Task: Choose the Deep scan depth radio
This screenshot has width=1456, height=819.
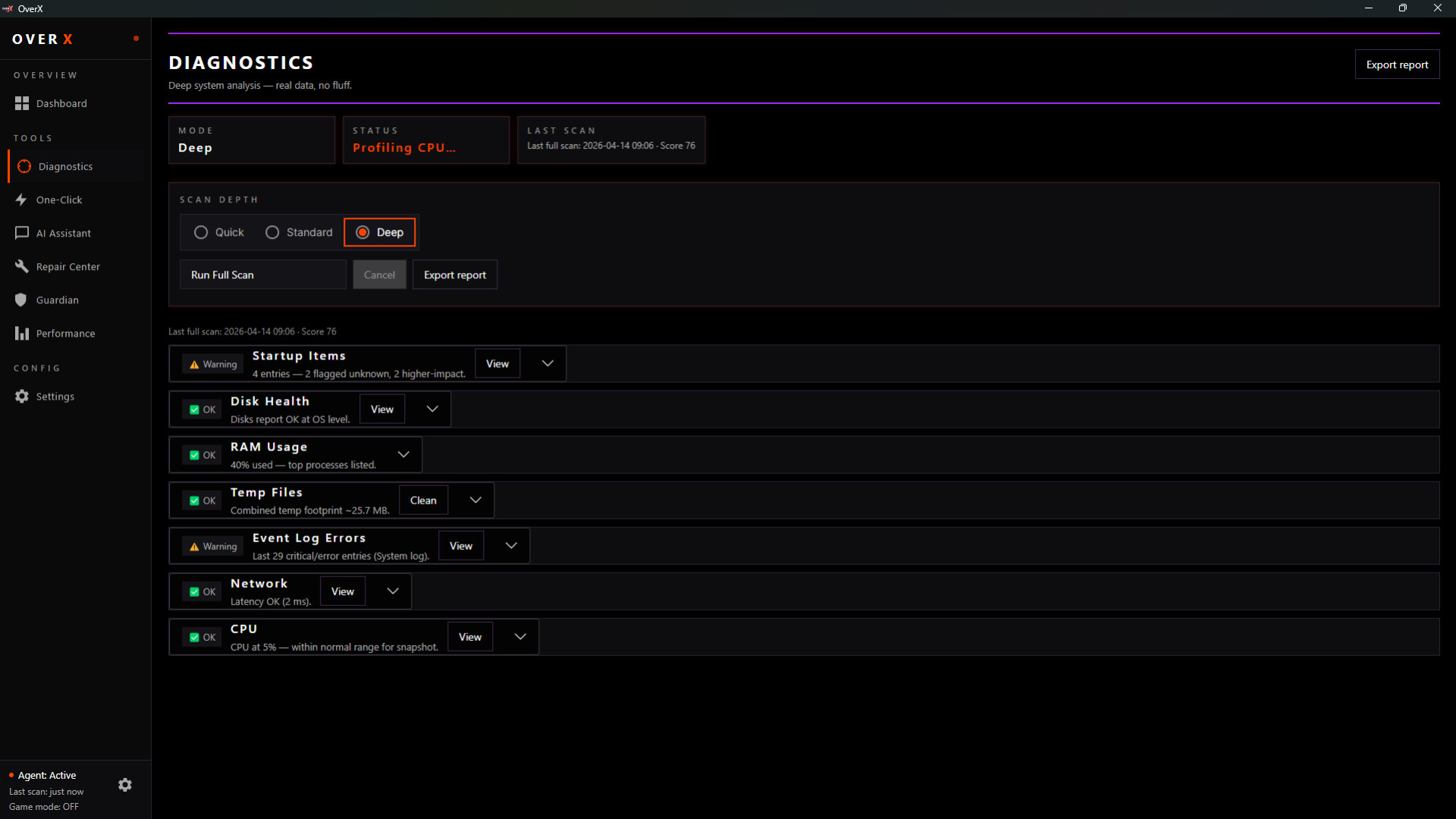Action: 362,232
